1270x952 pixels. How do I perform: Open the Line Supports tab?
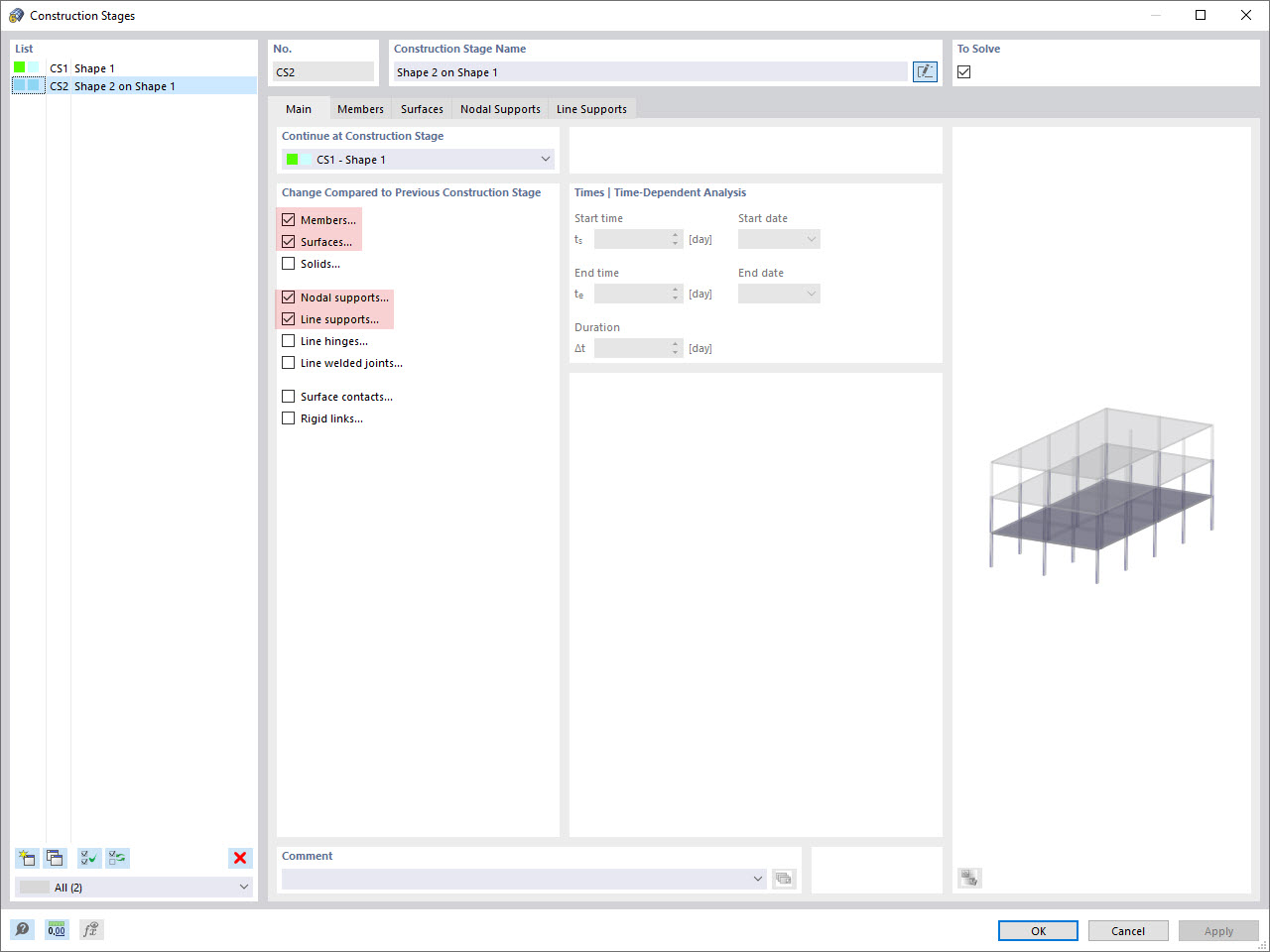(x=591, y=109)
